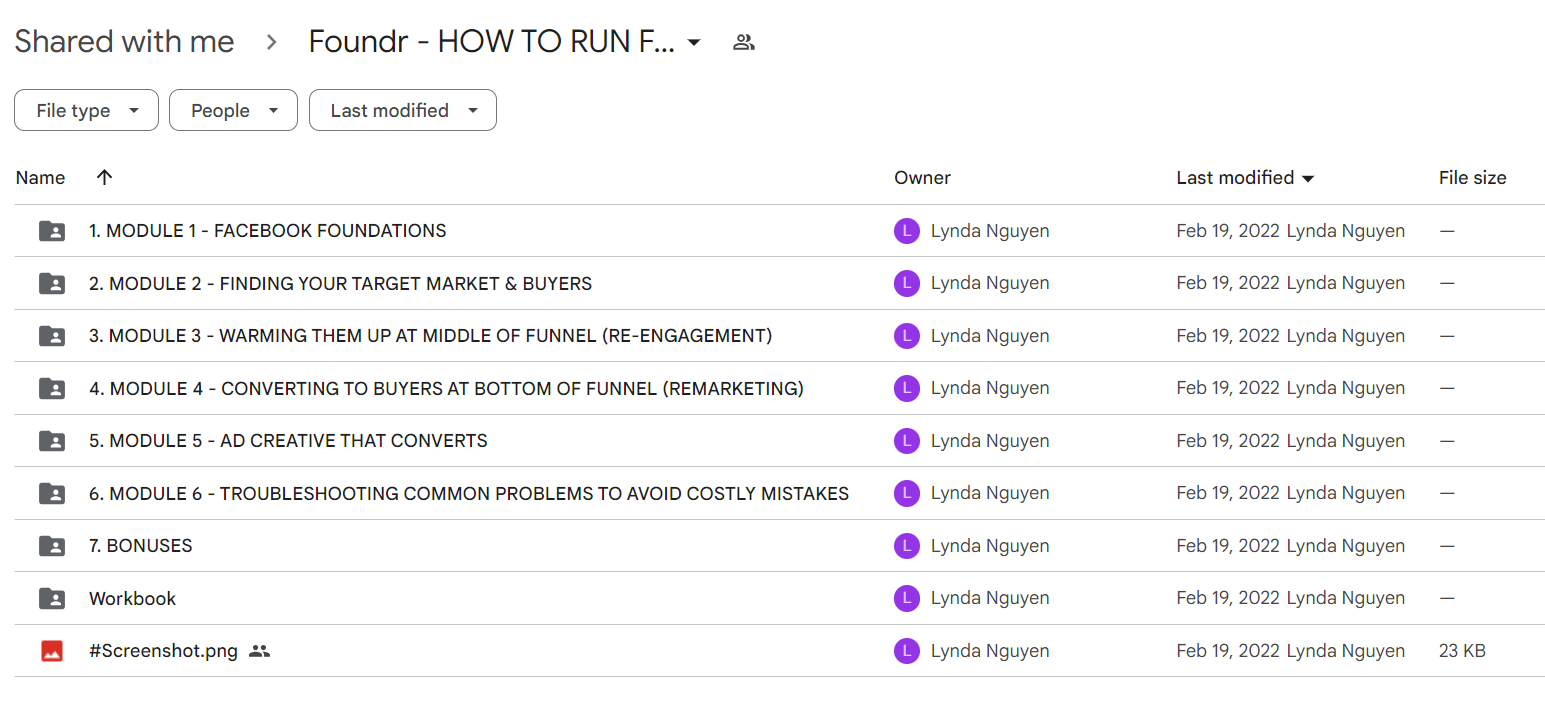Open the 7. BONUSES folder
Screen dimensions: 1545x722
coord(141,546)
